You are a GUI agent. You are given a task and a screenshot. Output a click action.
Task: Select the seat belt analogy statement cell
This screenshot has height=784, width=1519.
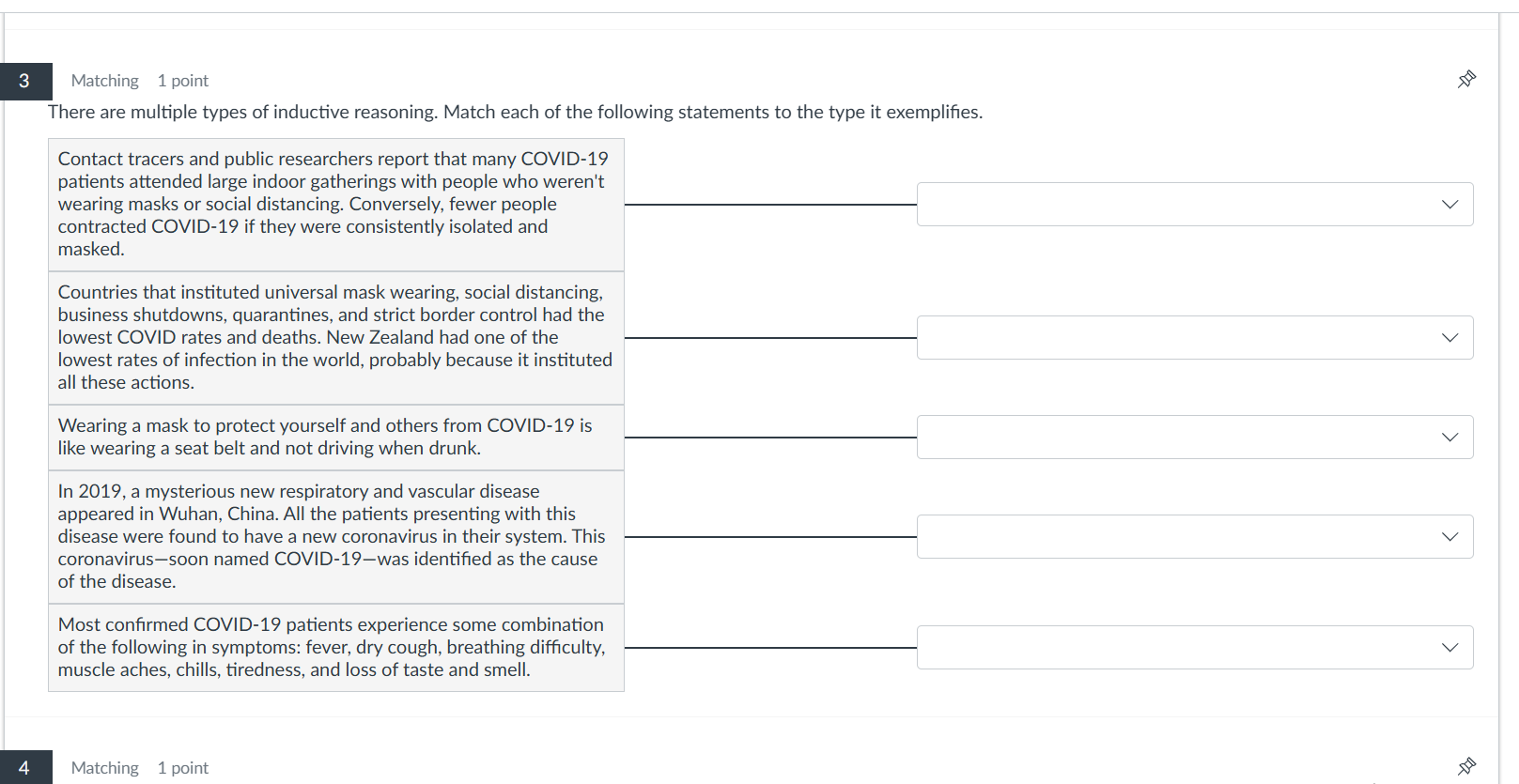pyautogui.click(x=335, y=437)
